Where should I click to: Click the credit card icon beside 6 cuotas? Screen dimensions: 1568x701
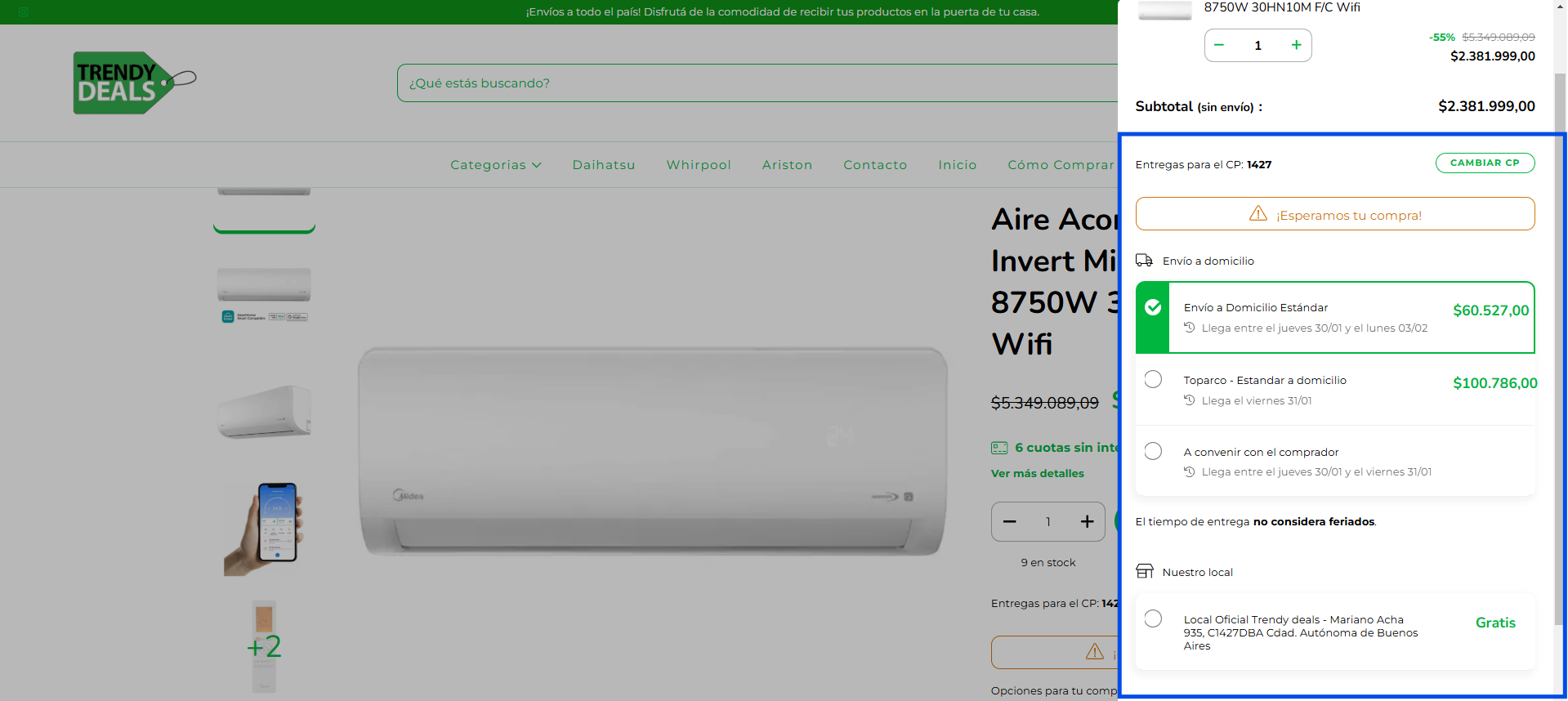[999, 448]
